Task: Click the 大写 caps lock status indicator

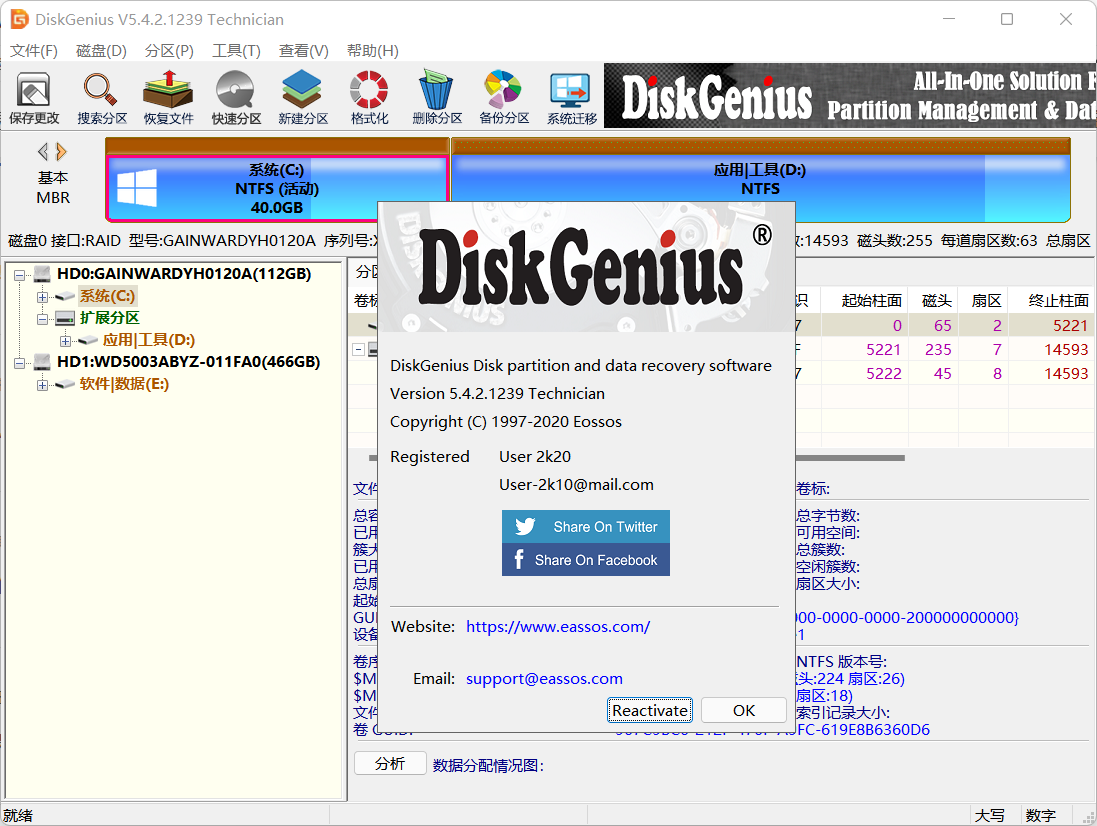Action: (x=989, y=816)
